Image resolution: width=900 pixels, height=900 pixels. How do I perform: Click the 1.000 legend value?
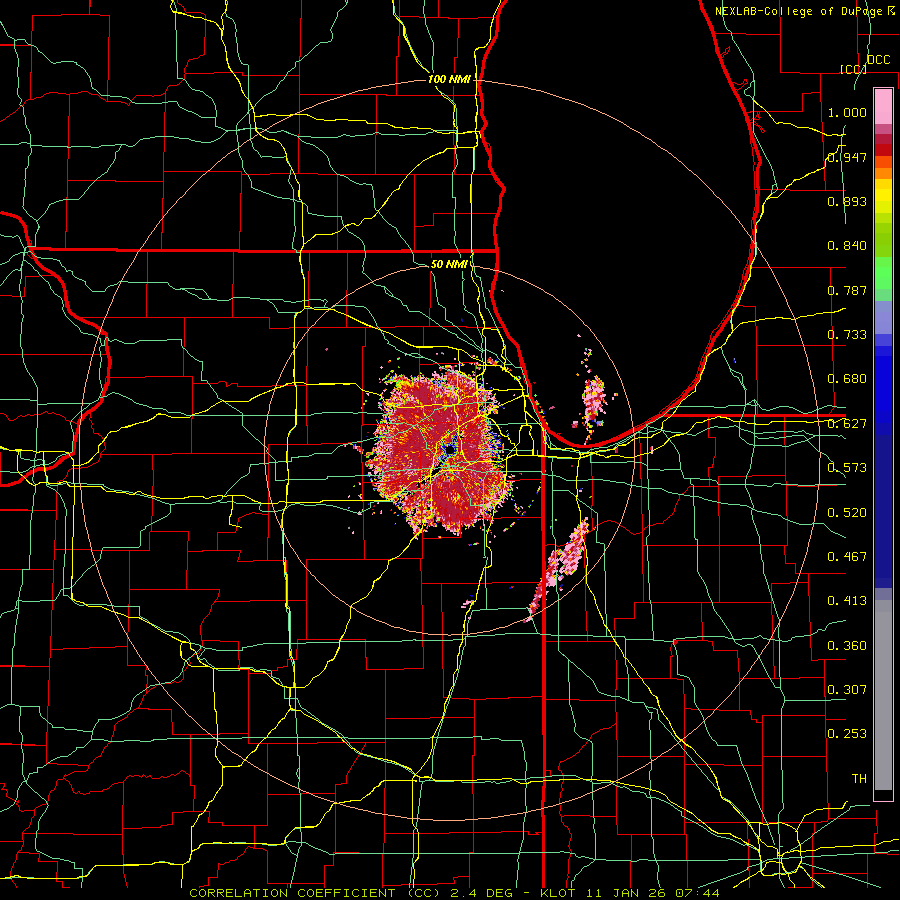[847, 112]
